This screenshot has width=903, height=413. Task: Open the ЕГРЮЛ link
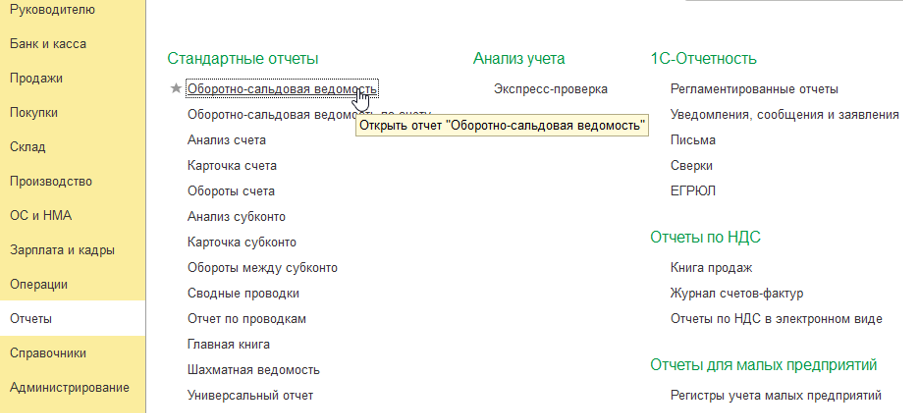point(692,191)
